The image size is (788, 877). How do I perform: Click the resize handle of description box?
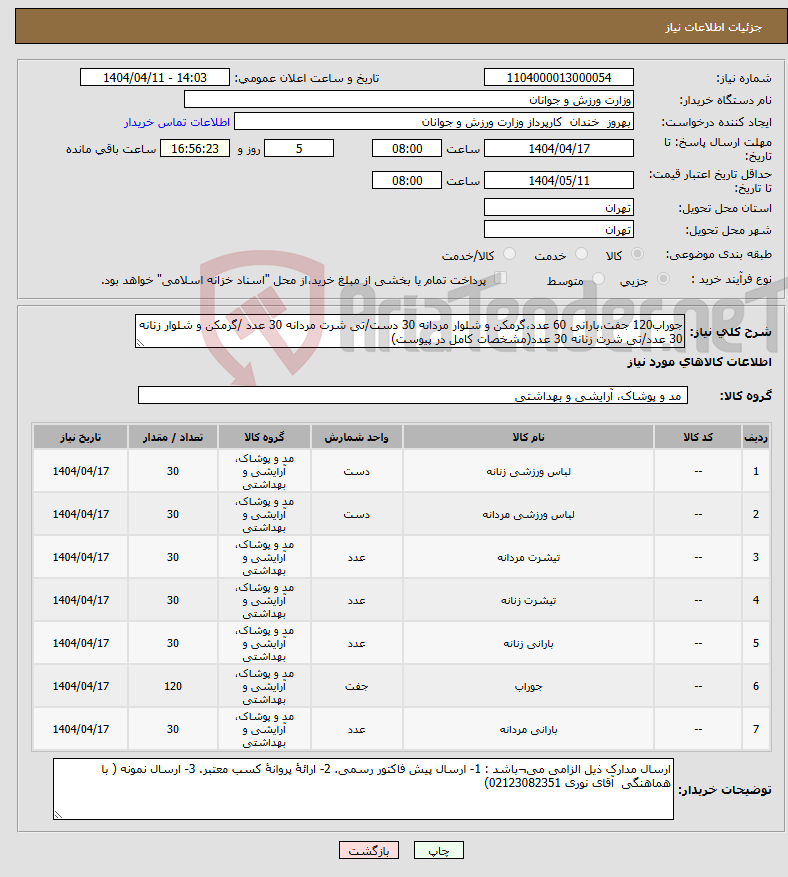point(140,343)
